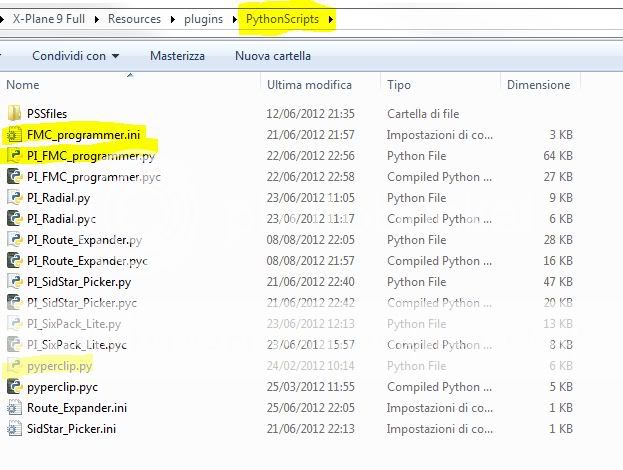This screenshot has width=623, height=470.
Task: Expand the arrow after Resources breadcrumb
Action: tap(172, 19)
